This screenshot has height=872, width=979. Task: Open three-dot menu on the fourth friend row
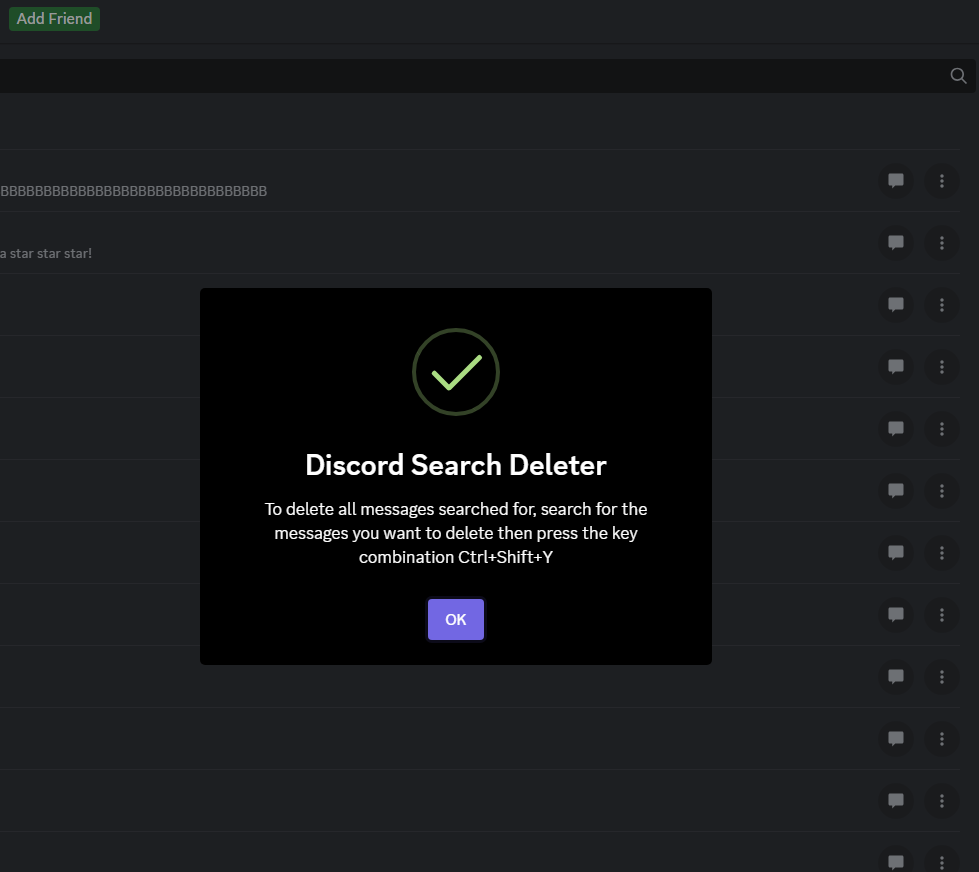pos(942,367)
